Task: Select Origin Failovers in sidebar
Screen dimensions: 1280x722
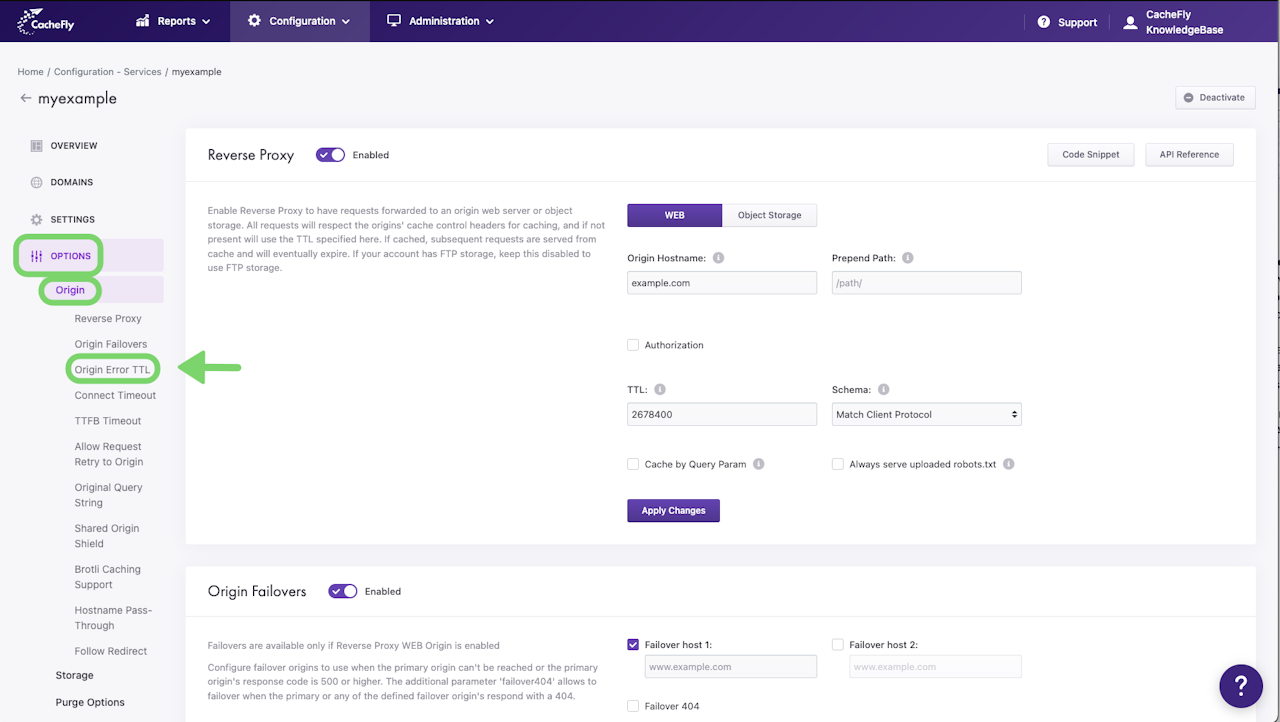Action: click(x=111, y=344)
